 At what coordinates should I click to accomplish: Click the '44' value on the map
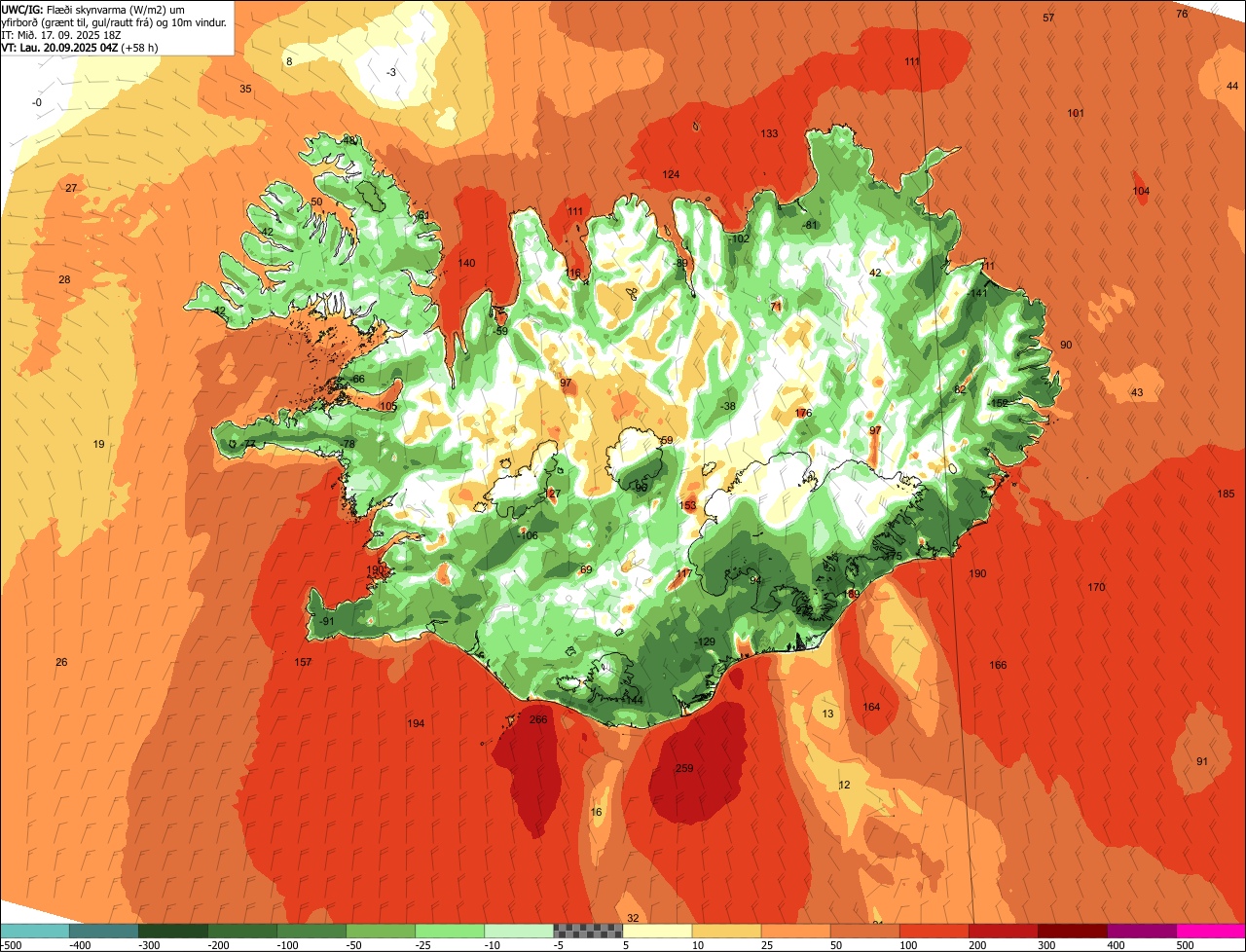(1232, 87)
